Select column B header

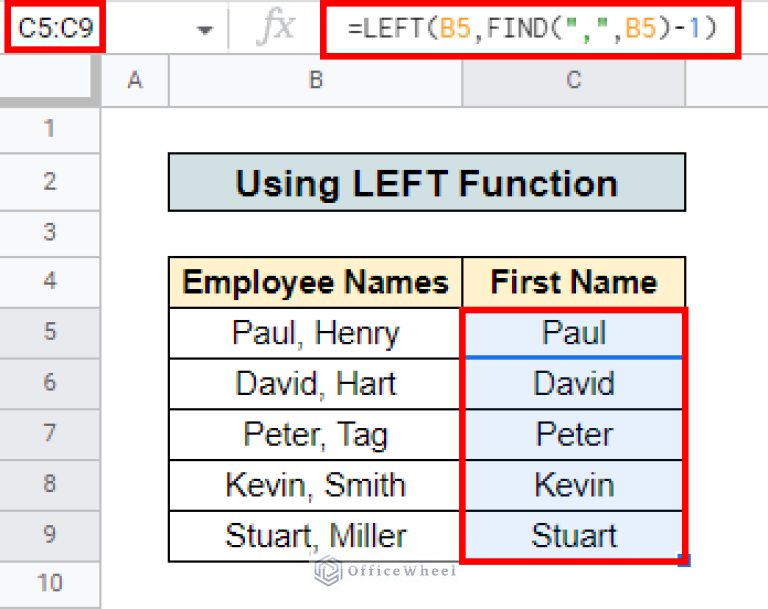point(315,81)
